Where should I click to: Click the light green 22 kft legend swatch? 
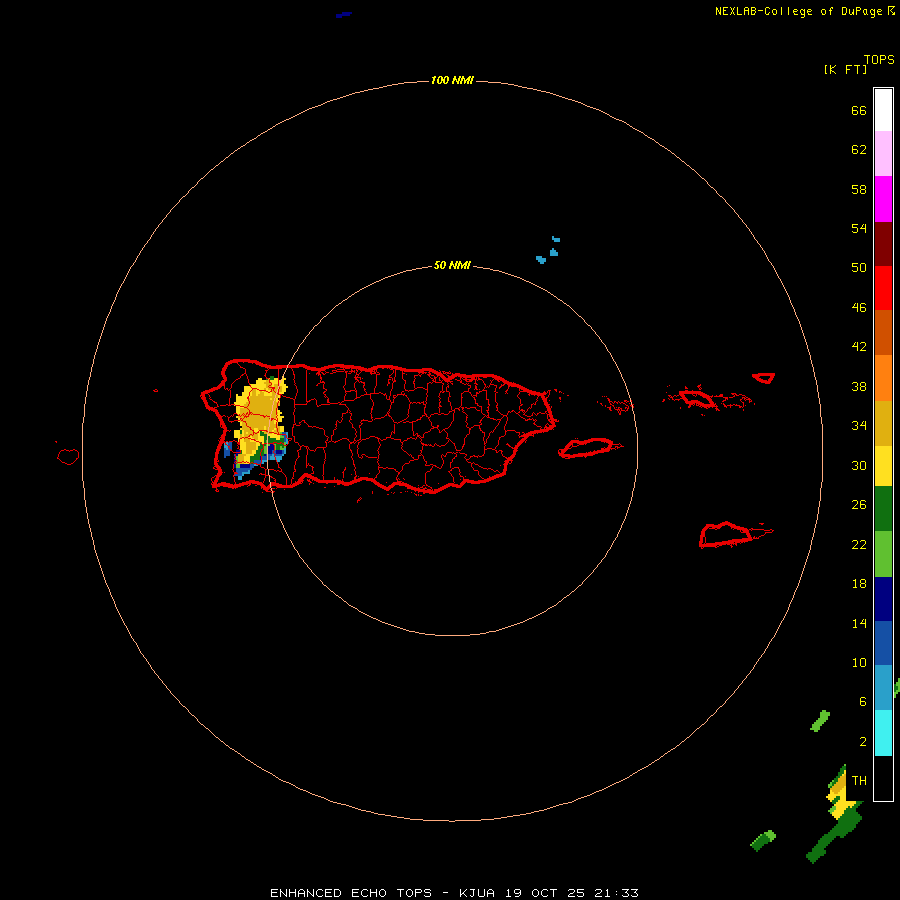pos(883,554)
